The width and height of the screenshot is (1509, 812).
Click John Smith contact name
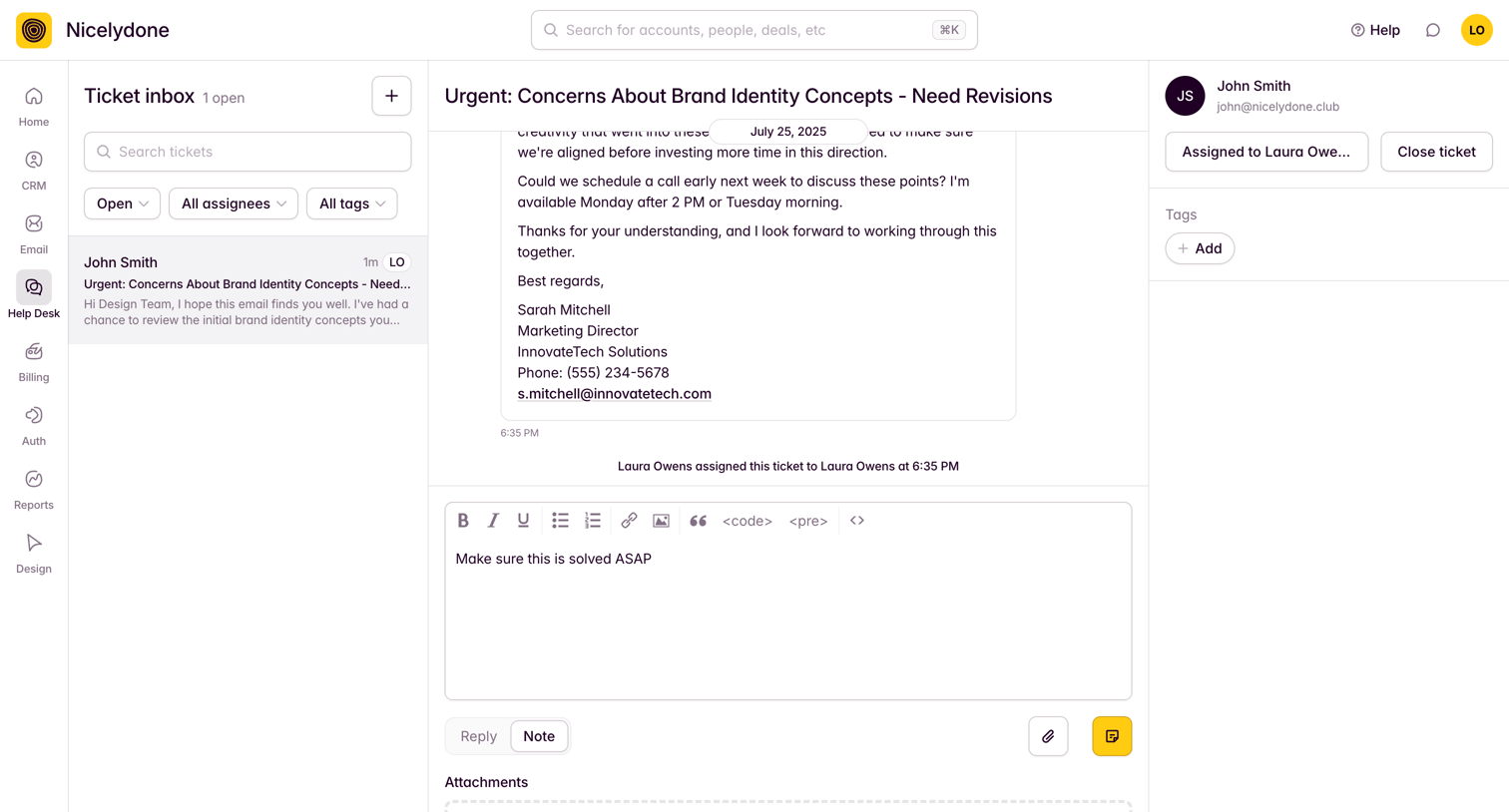pos(1254,86)
